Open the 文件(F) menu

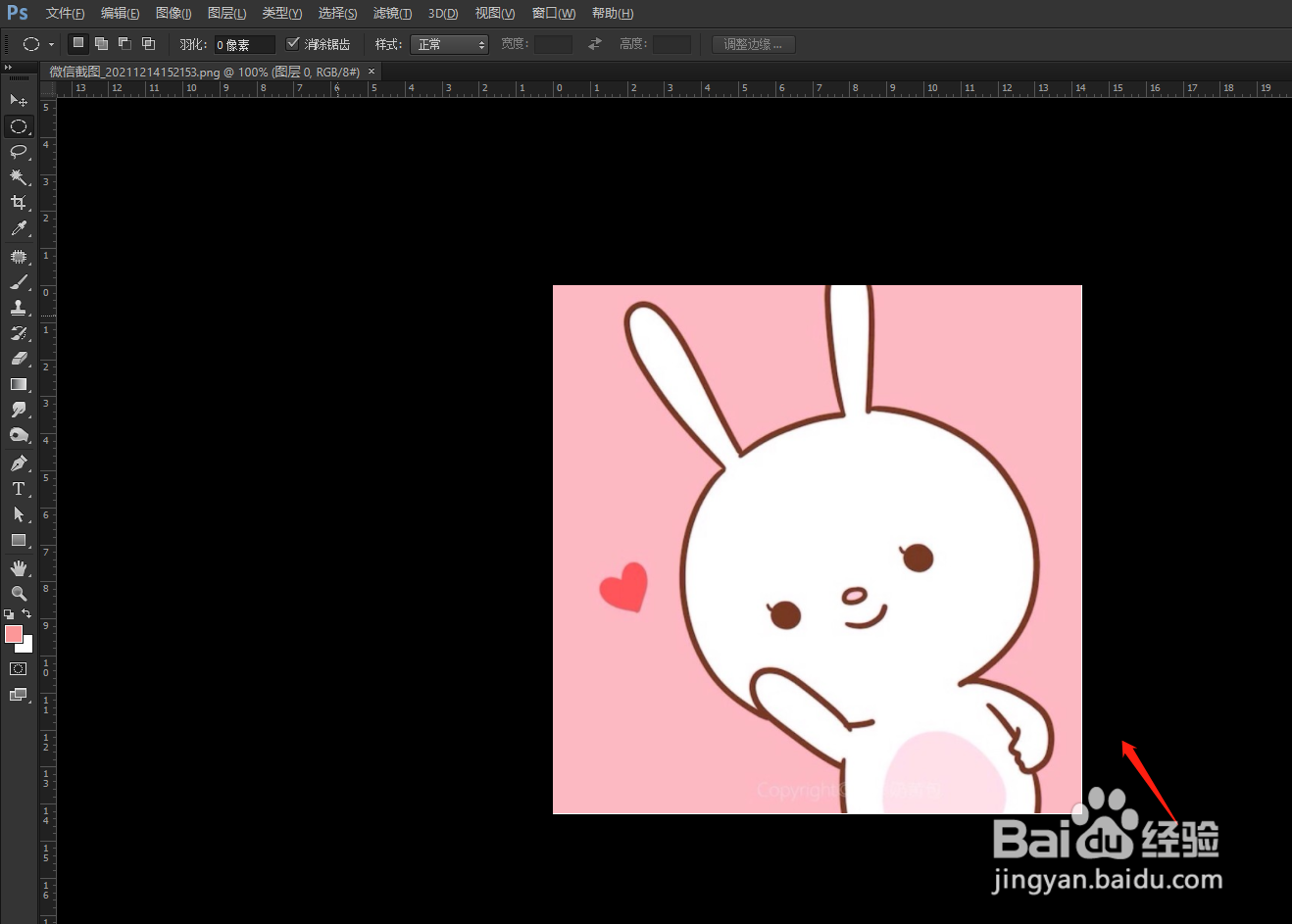[65, 13]
